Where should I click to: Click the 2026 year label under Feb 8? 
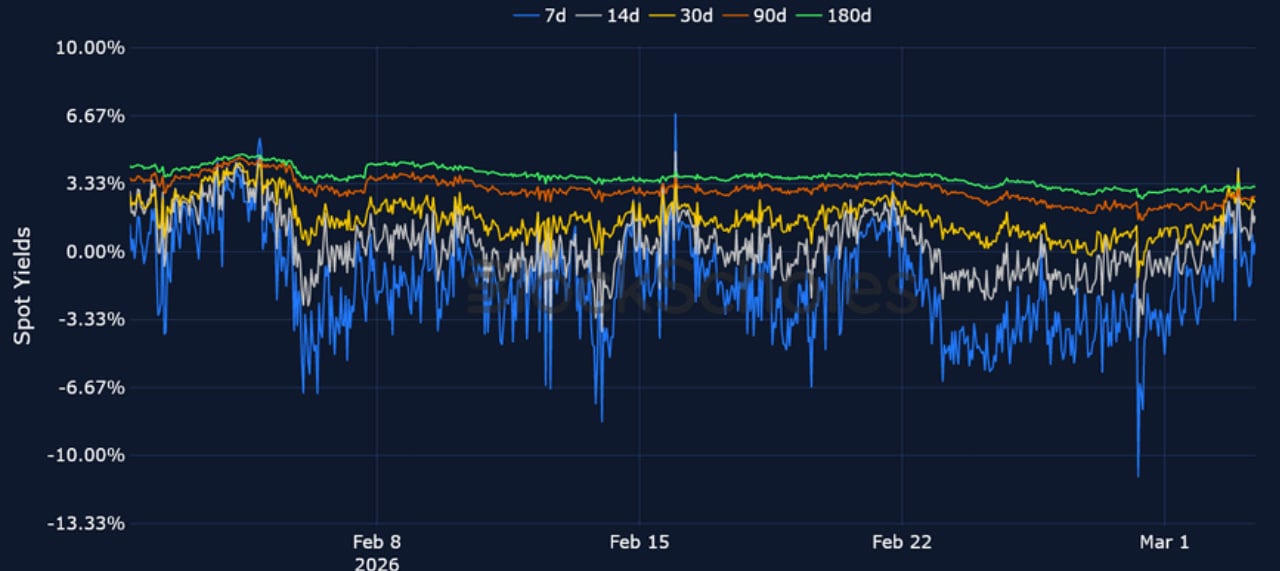(377, 563)
